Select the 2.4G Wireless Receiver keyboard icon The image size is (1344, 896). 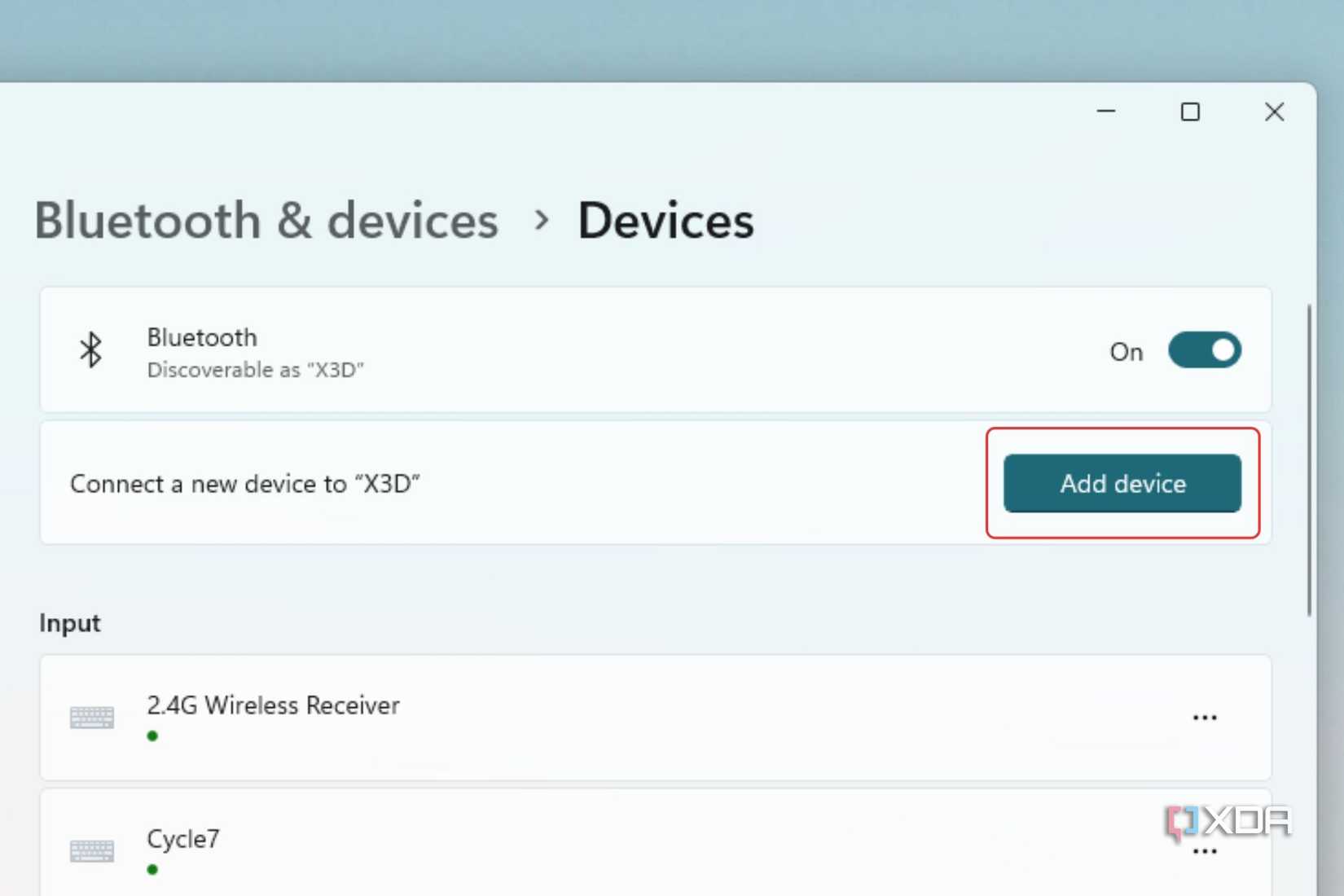[x=92, y=718]
